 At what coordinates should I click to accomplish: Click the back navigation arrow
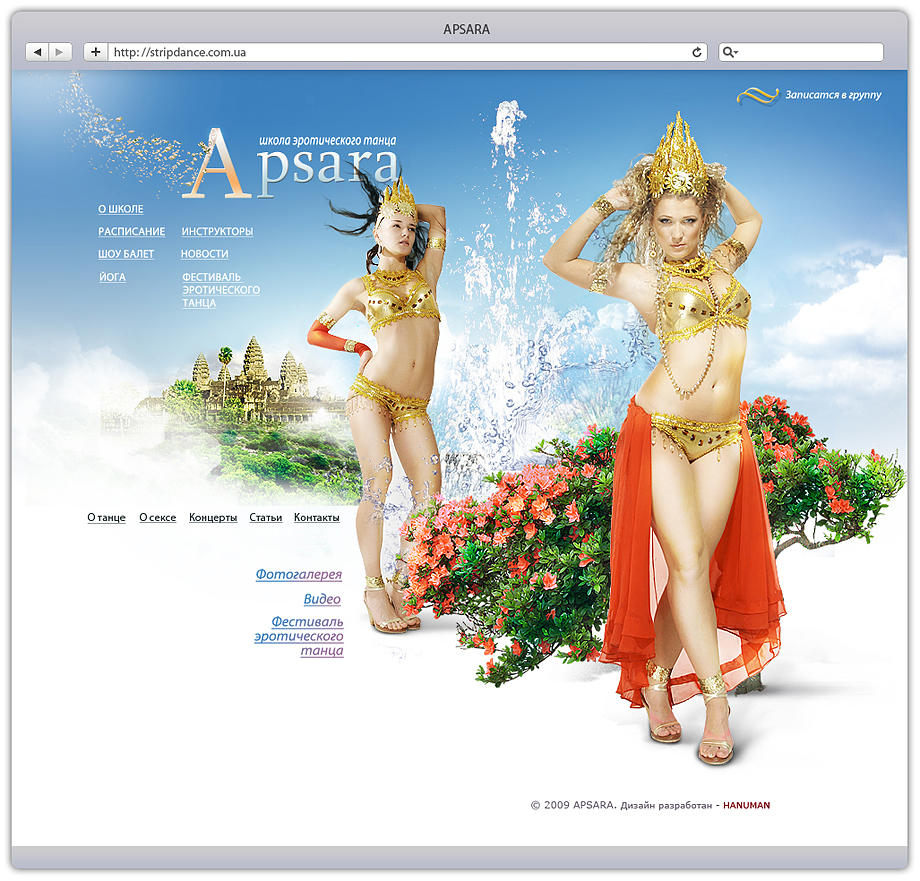38,51
